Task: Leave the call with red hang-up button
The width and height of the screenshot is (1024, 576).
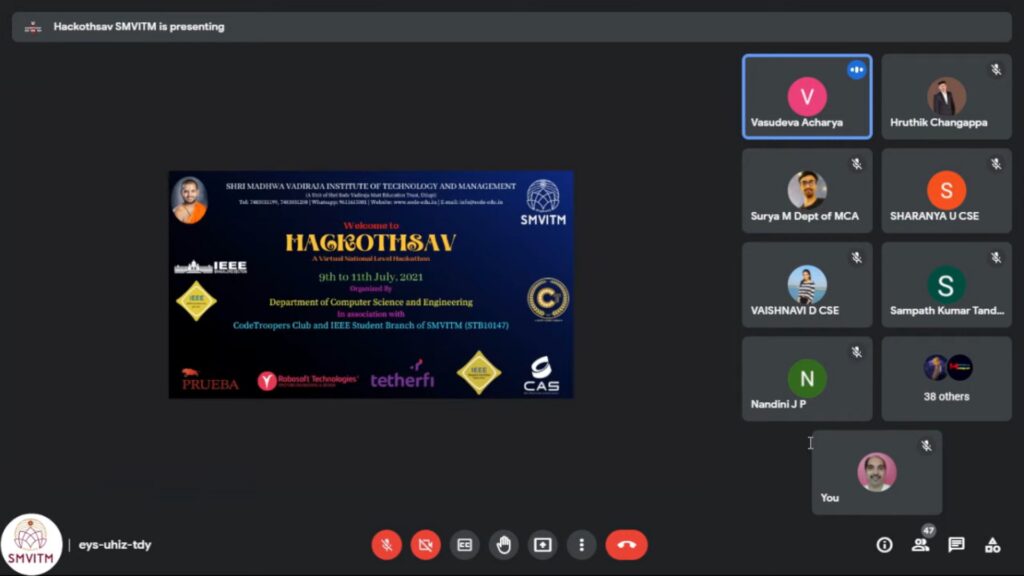Action: 626,545
